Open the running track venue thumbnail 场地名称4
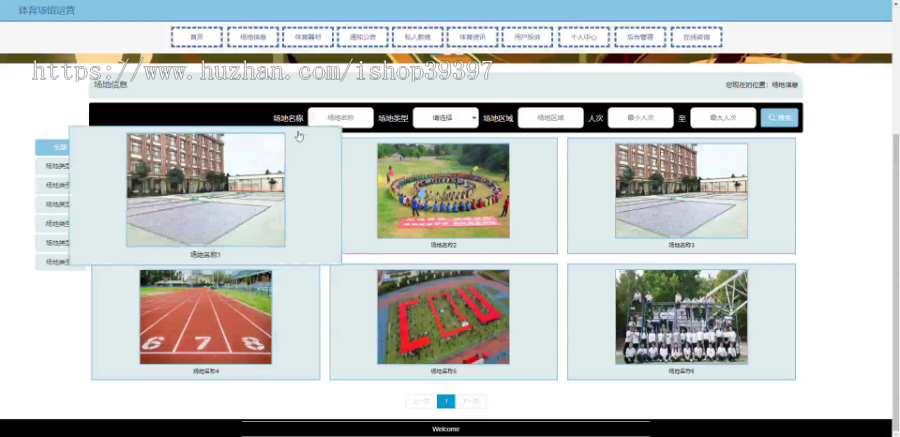 pyautogui.click(x=205, y=317)
